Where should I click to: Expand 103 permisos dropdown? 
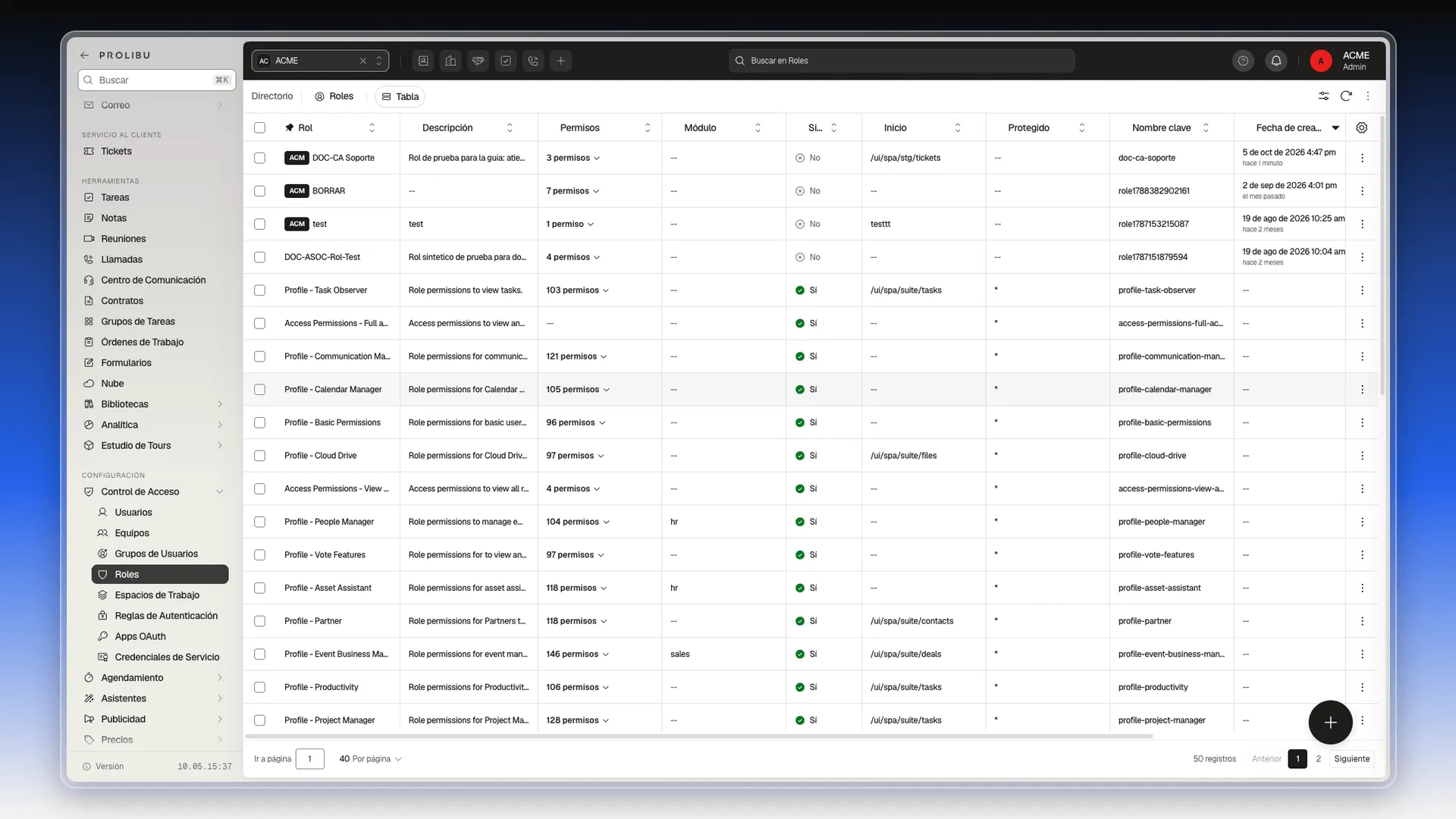(578, 290)
